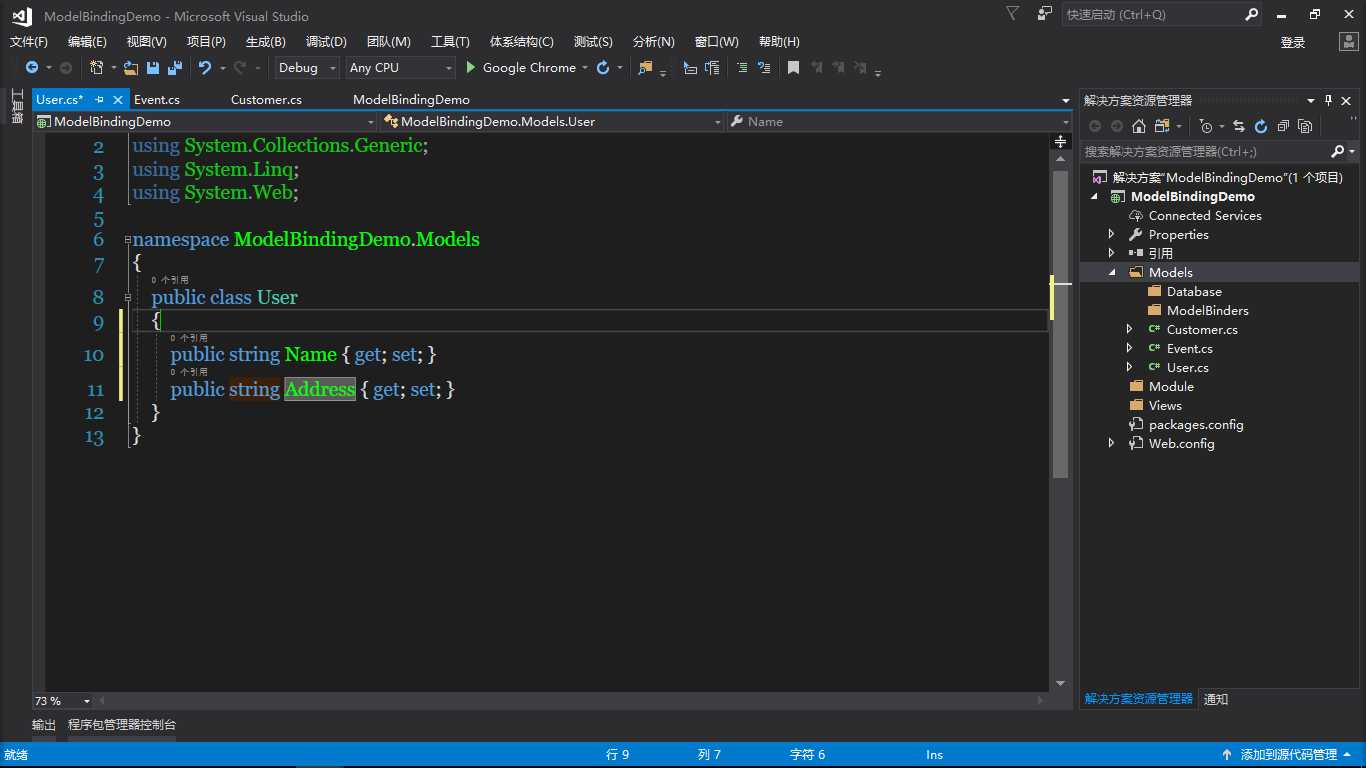The image size is (1366, 768).
Task: Click Collapse All icon in Solution Explorer
Action: point(1283,126)
